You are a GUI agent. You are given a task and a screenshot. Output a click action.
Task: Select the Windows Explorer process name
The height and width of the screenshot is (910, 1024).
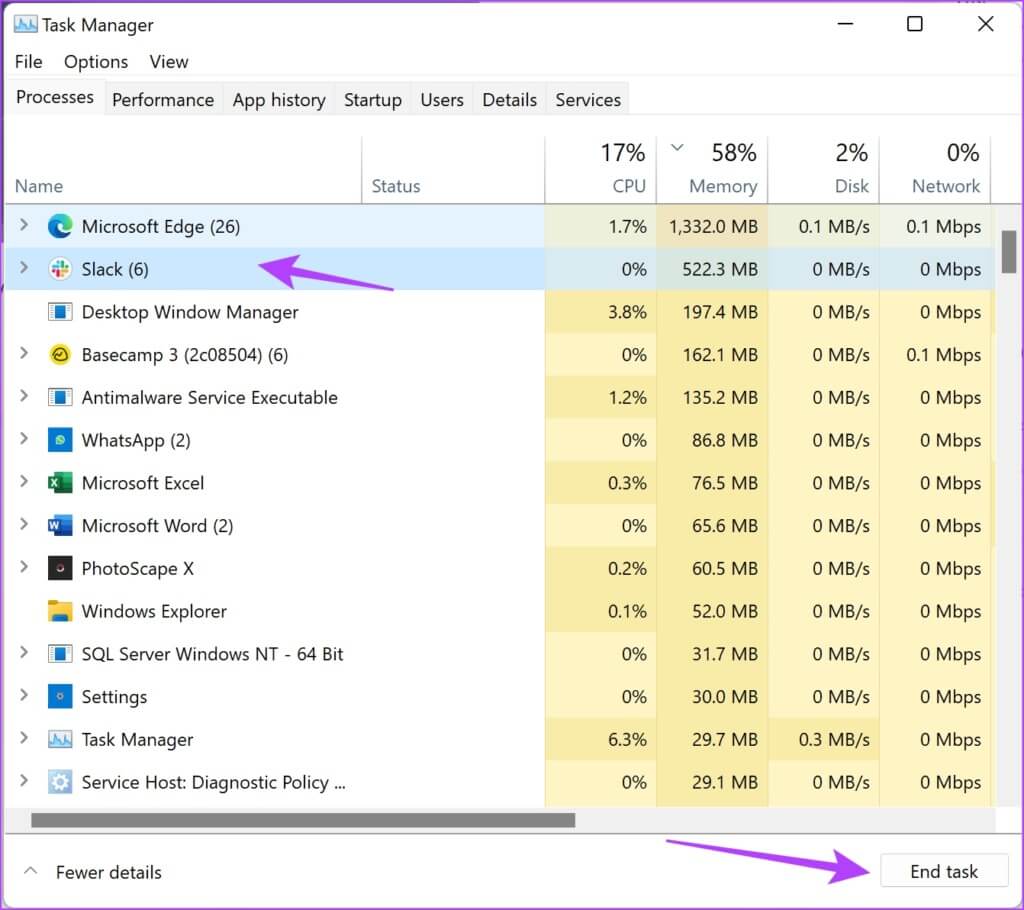click(x=154, y=611)
